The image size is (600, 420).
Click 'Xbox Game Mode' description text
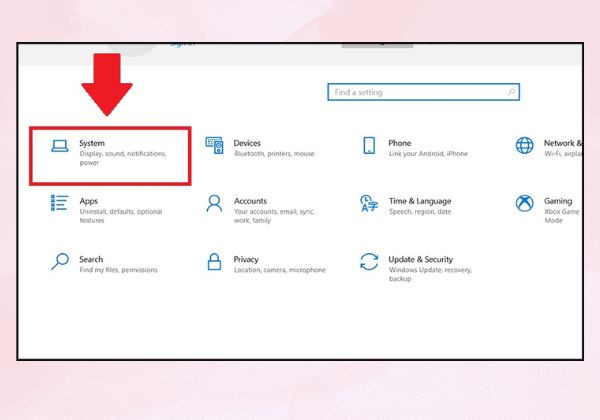pos(562,216)
